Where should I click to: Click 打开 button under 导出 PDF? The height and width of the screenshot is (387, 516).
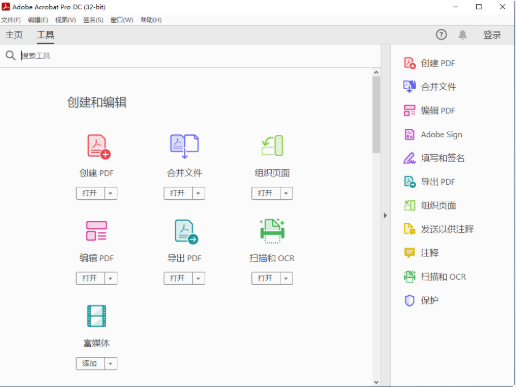178,278
